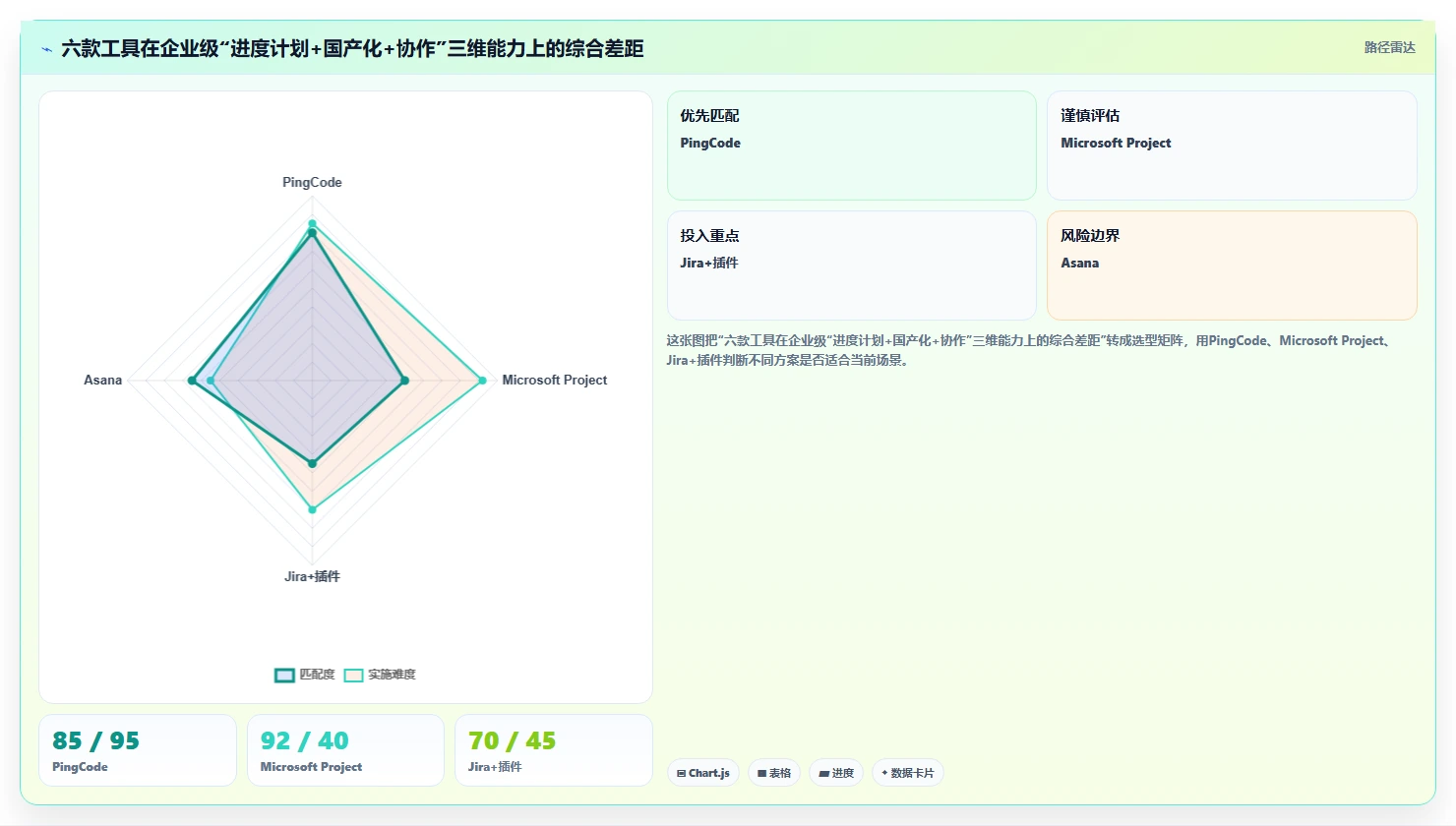Select the 表格 tag chip

pos(774,773)
